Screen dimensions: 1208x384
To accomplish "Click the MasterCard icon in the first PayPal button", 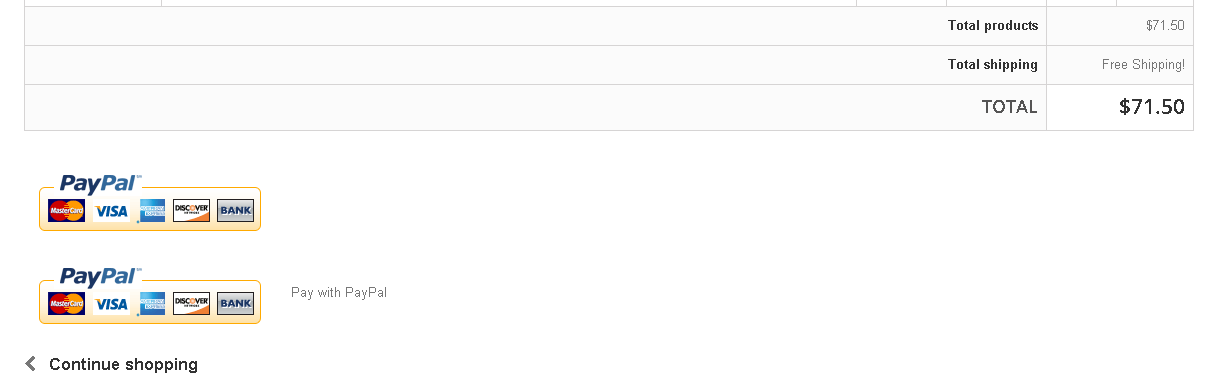I will click(x=66, y=210).
